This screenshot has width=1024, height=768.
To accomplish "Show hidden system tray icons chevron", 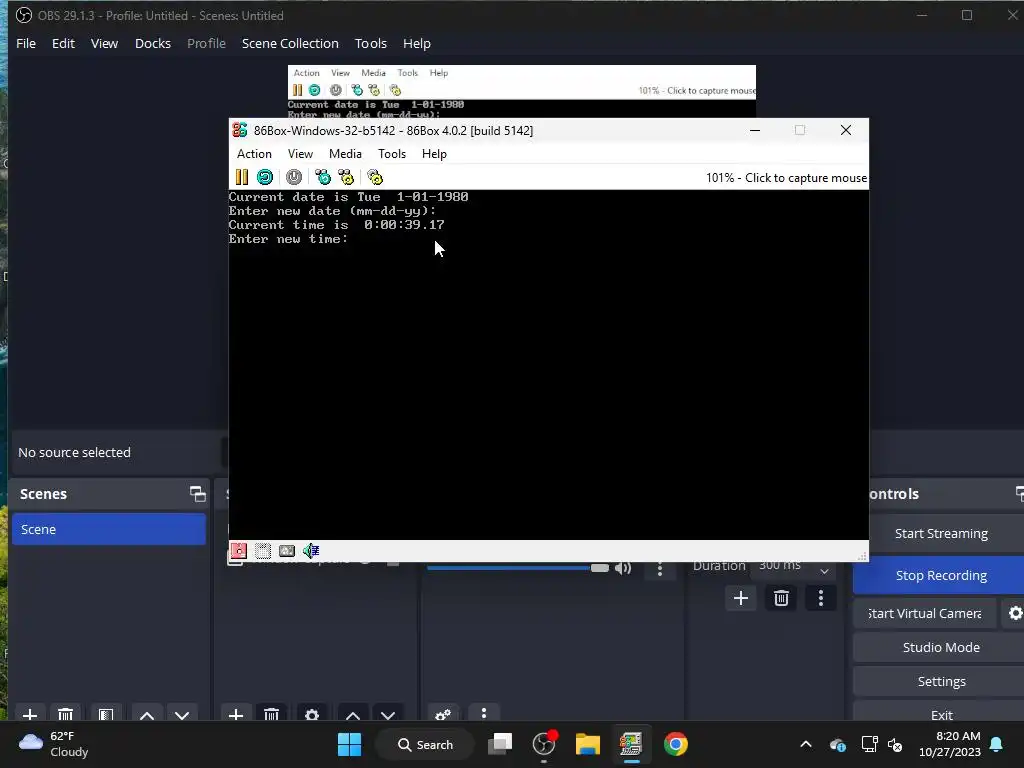I will (806, 744).
